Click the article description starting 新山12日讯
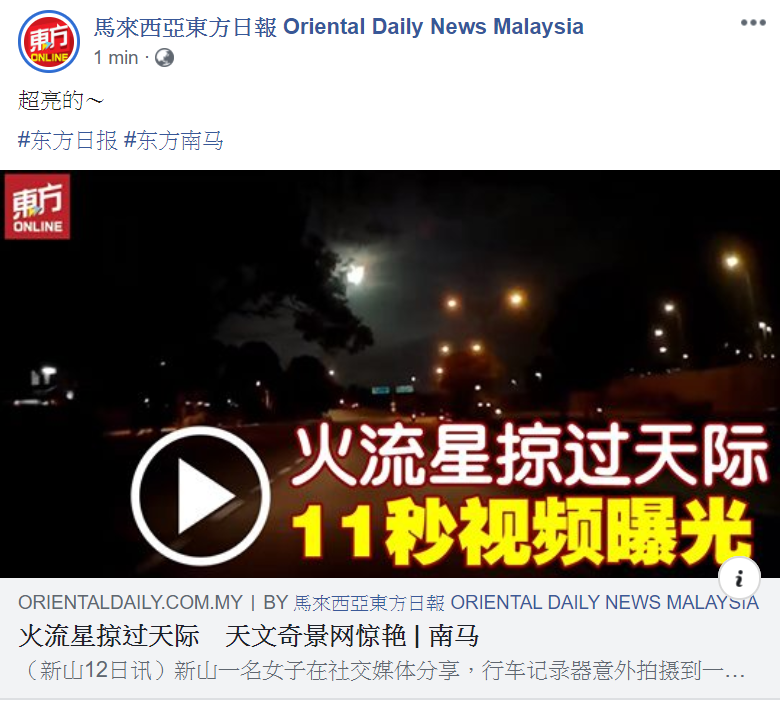Image resolution: width=780 pixels, height=705 pixels. [384, 671]
